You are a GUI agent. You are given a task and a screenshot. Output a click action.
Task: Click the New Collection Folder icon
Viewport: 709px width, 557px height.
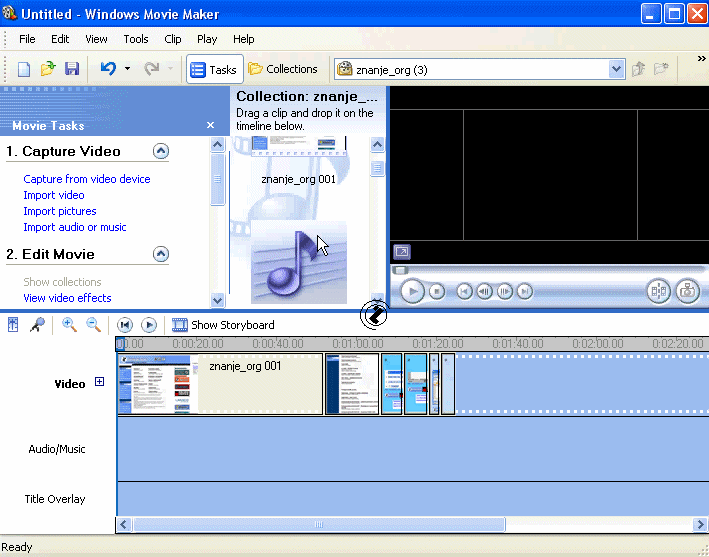click(x=661, y=69)
